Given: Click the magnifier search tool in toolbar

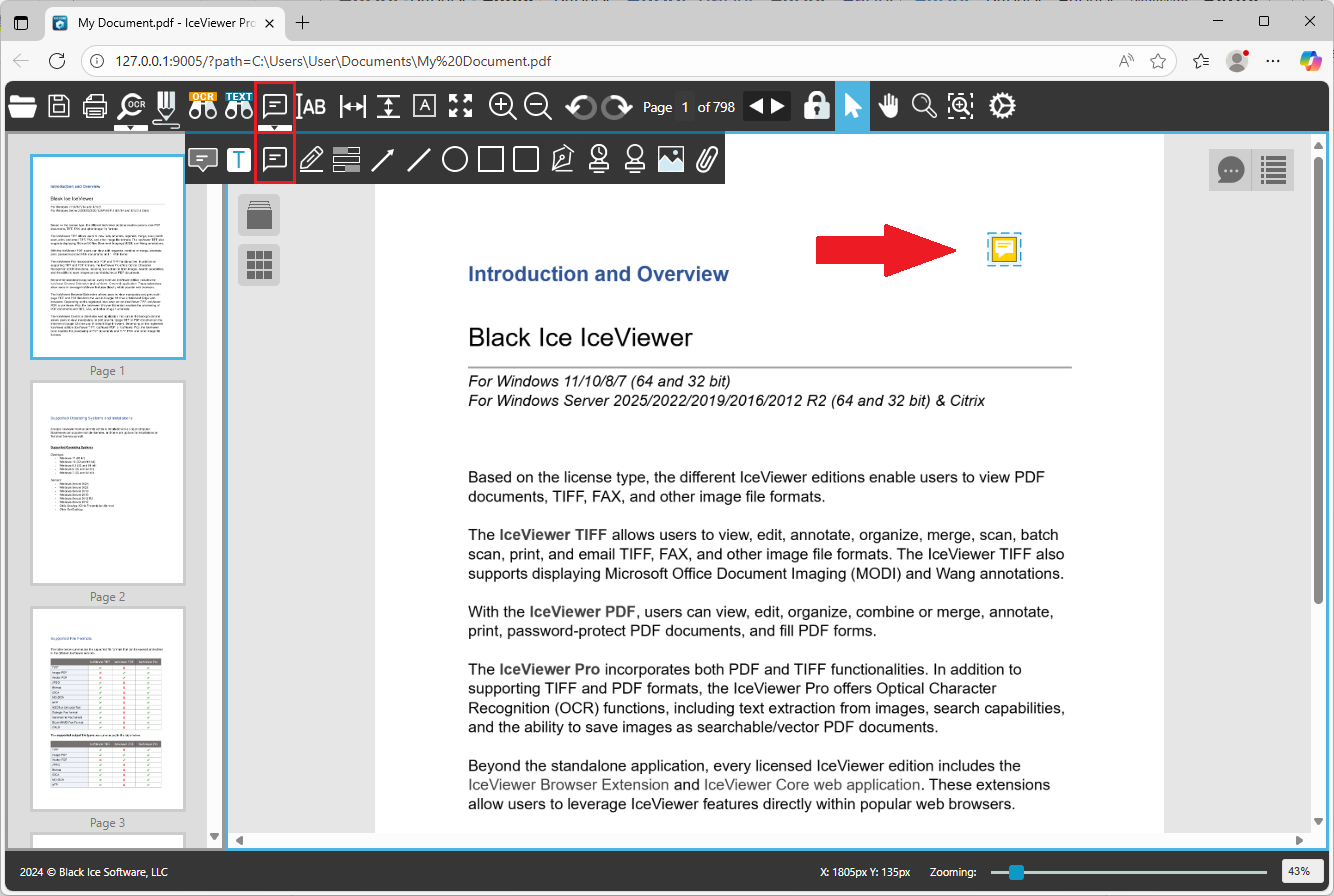Looking at the screenshot, I should coord(924,106).
